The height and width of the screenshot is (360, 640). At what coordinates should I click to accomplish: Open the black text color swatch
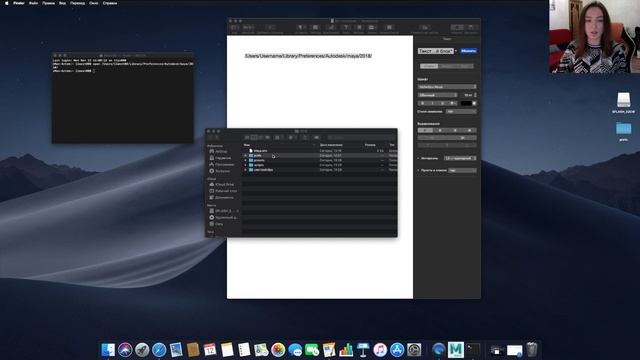466,103
